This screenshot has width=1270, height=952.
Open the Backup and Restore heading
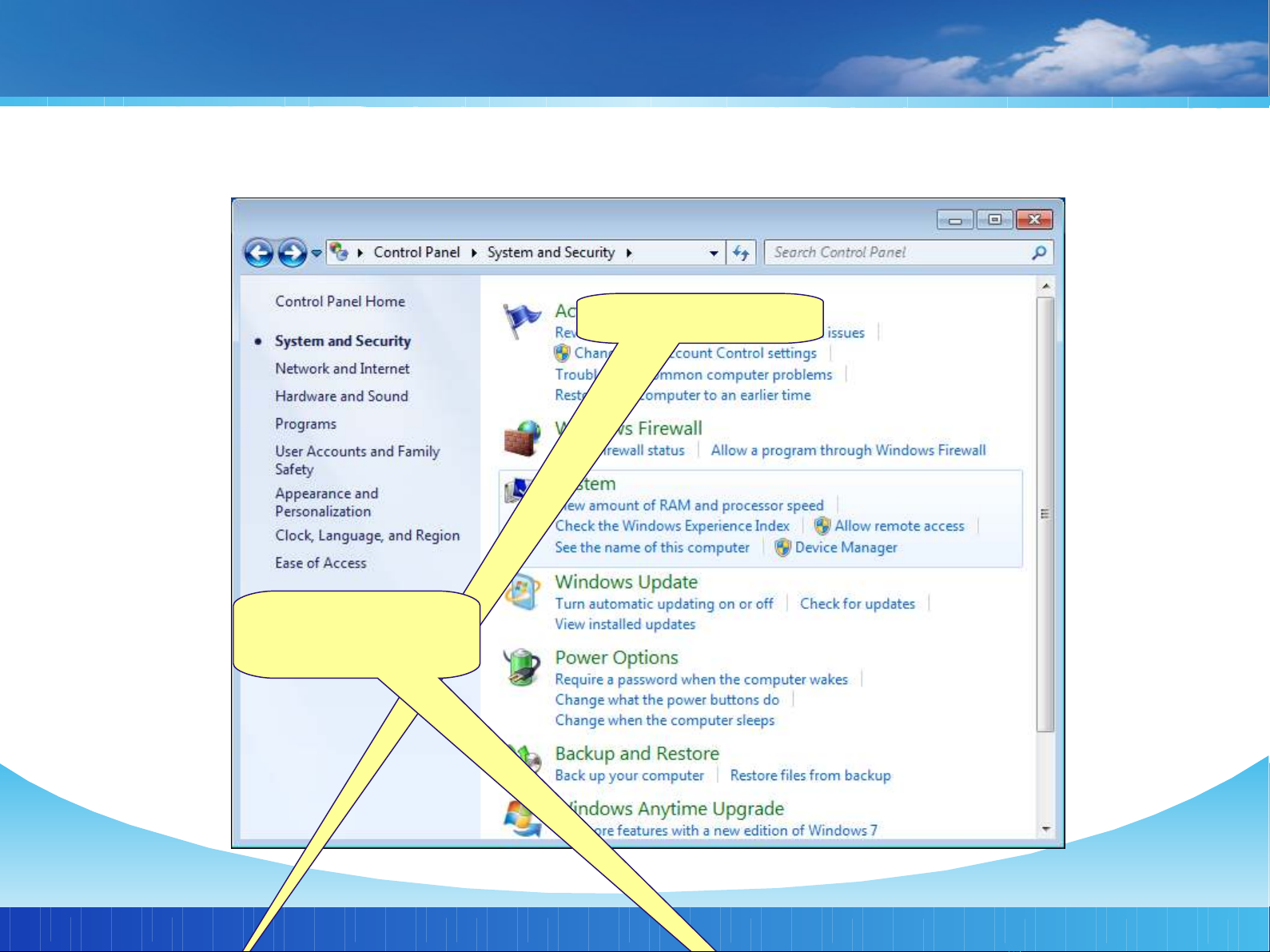pos(637,754)
